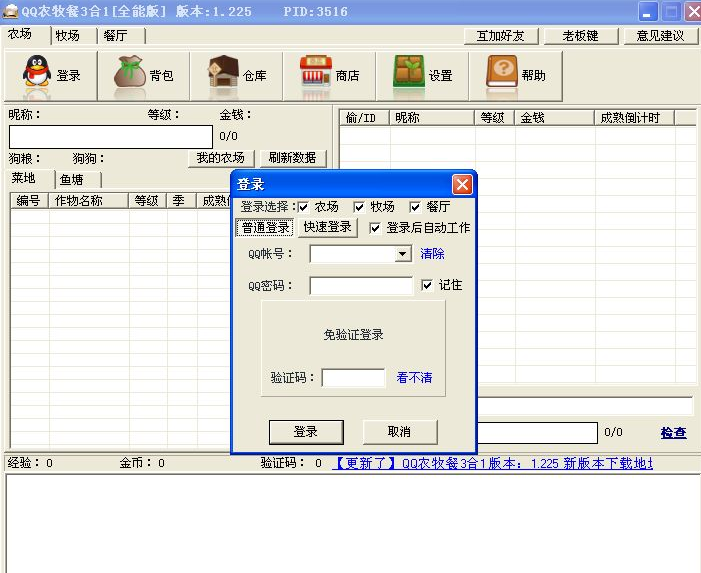701x573 pixels.
Task: Click the 取消 button
Action: [400, 432]
